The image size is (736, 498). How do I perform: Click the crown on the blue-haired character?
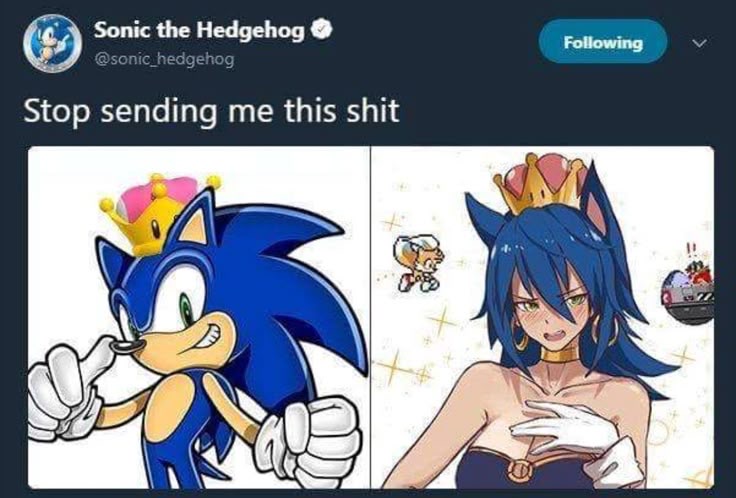540,183
